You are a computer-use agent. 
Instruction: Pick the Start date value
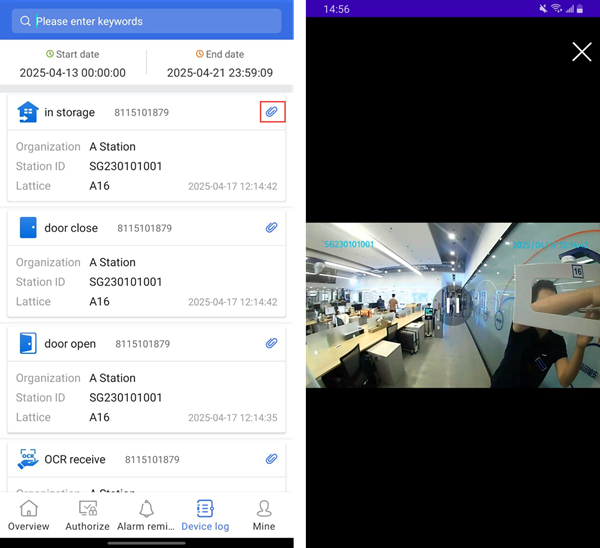pos(73,73)
